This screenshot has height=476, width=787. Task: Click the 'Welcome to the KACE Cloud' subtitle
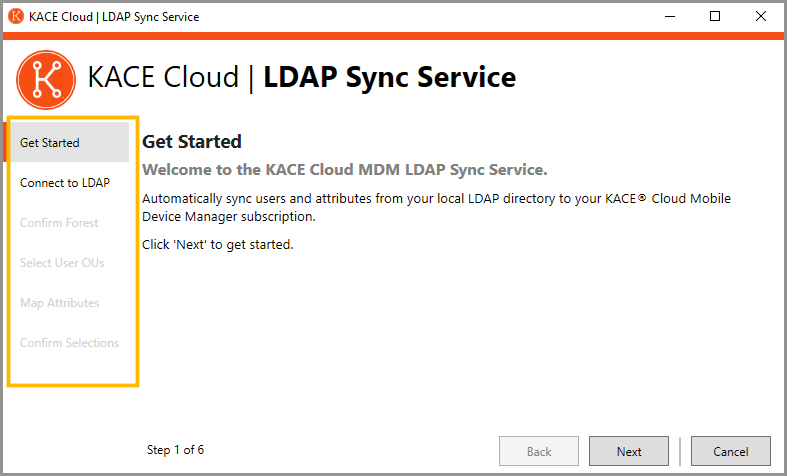click(x=345, y=169)
